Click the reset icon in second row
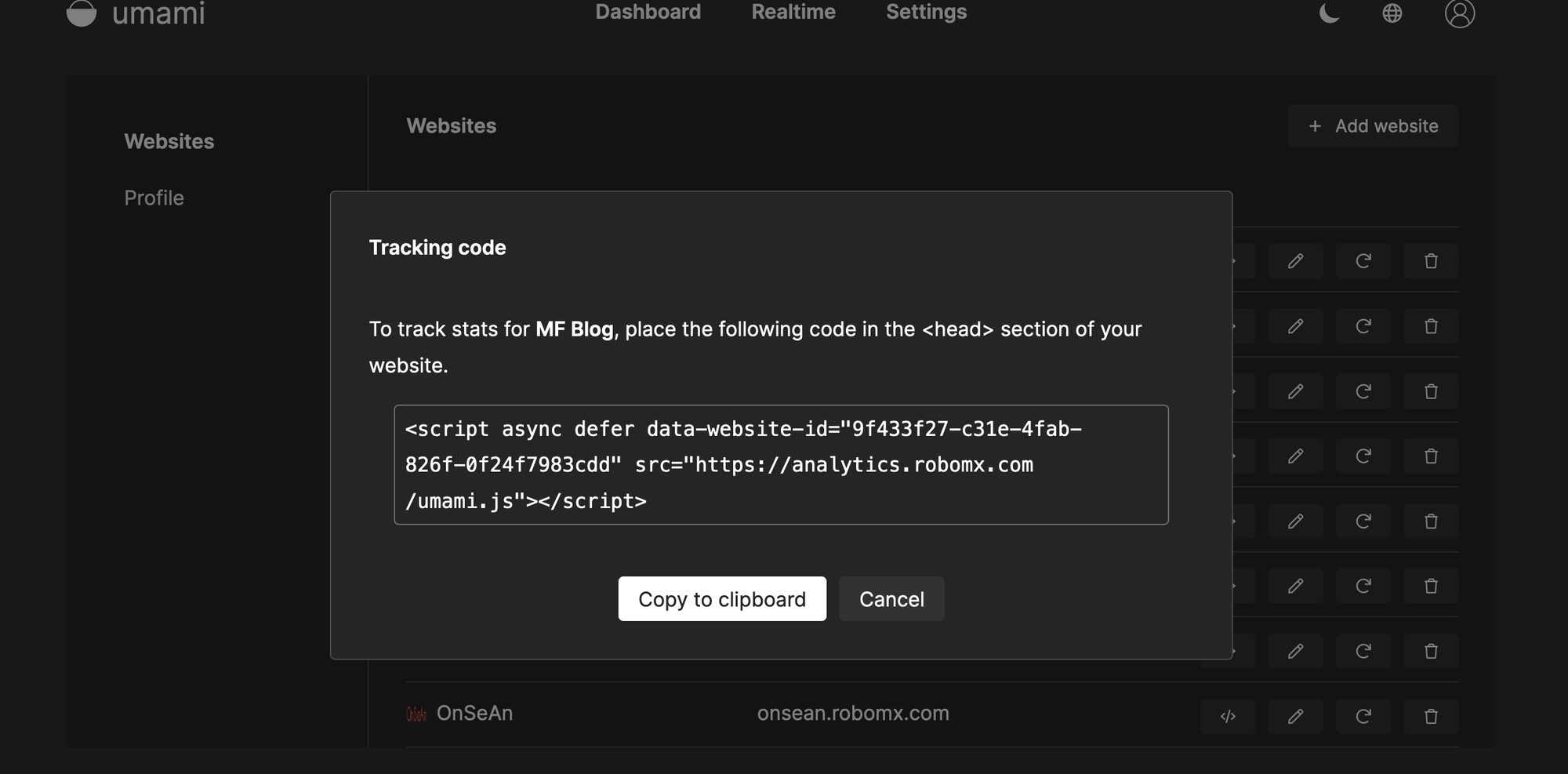The image size is (1568, 774). click(x=1363, y=326)
